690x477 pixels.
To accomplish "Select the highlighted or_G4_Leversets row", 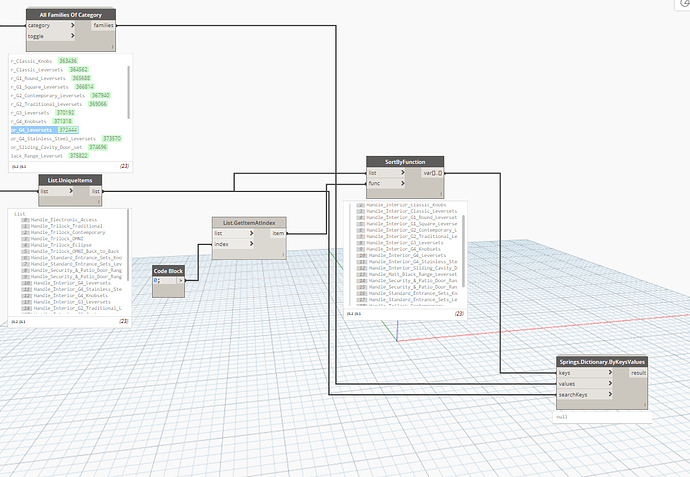I will [44, 130].
